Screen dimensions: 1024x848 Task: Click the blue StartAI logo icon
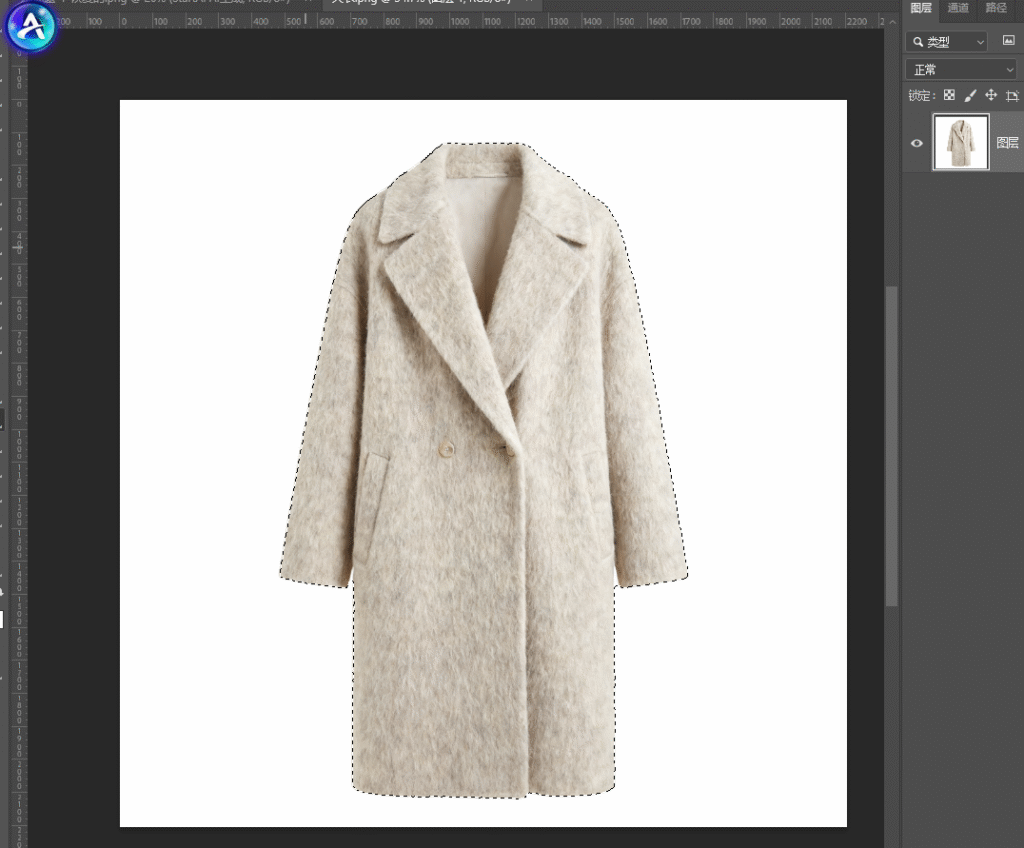tap(31, 25)
